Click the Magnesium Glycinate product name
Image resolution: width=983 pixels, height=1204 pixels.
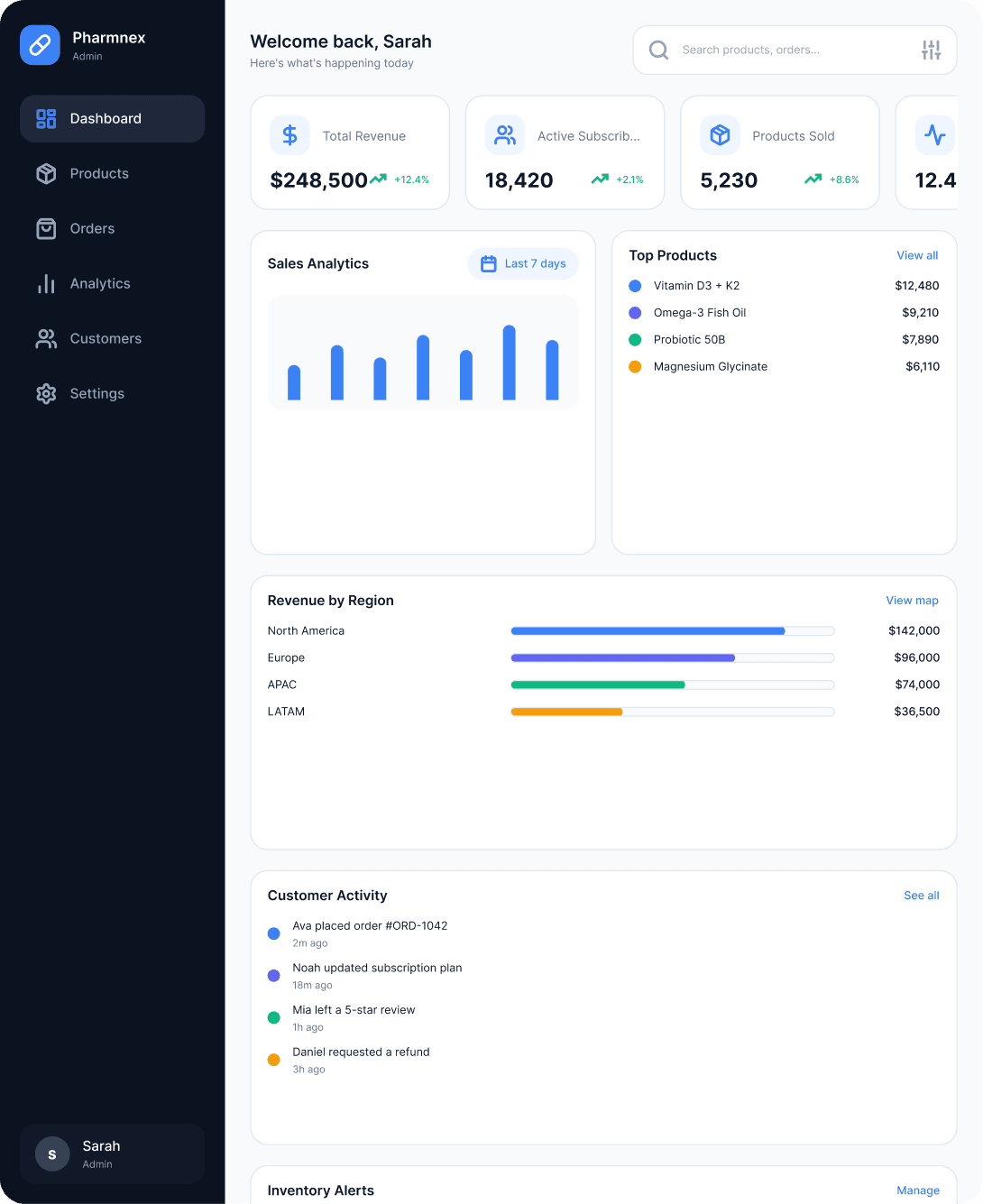coord(711,367)
